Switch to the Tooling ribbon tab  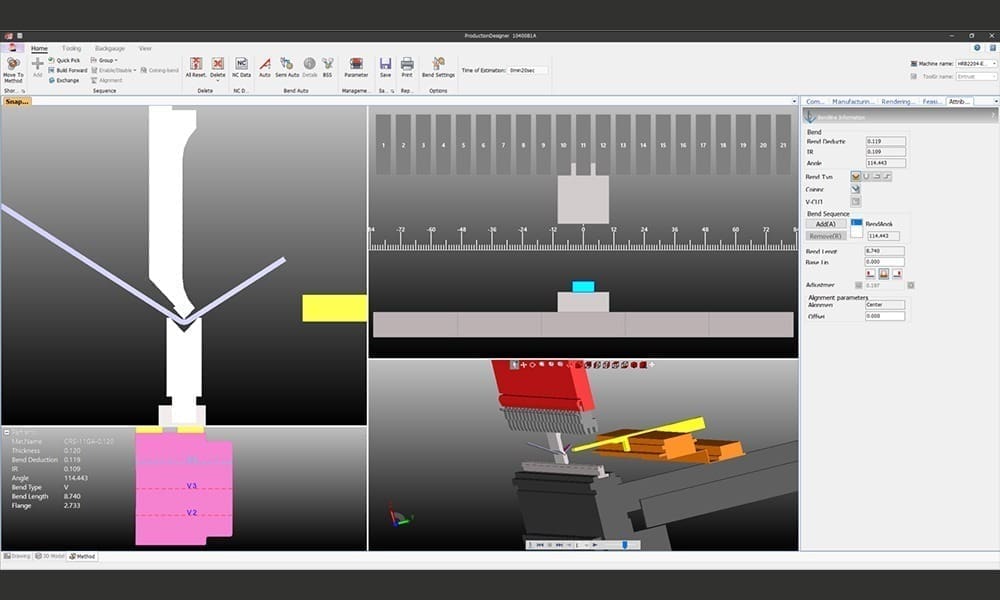tap(72, 48)
